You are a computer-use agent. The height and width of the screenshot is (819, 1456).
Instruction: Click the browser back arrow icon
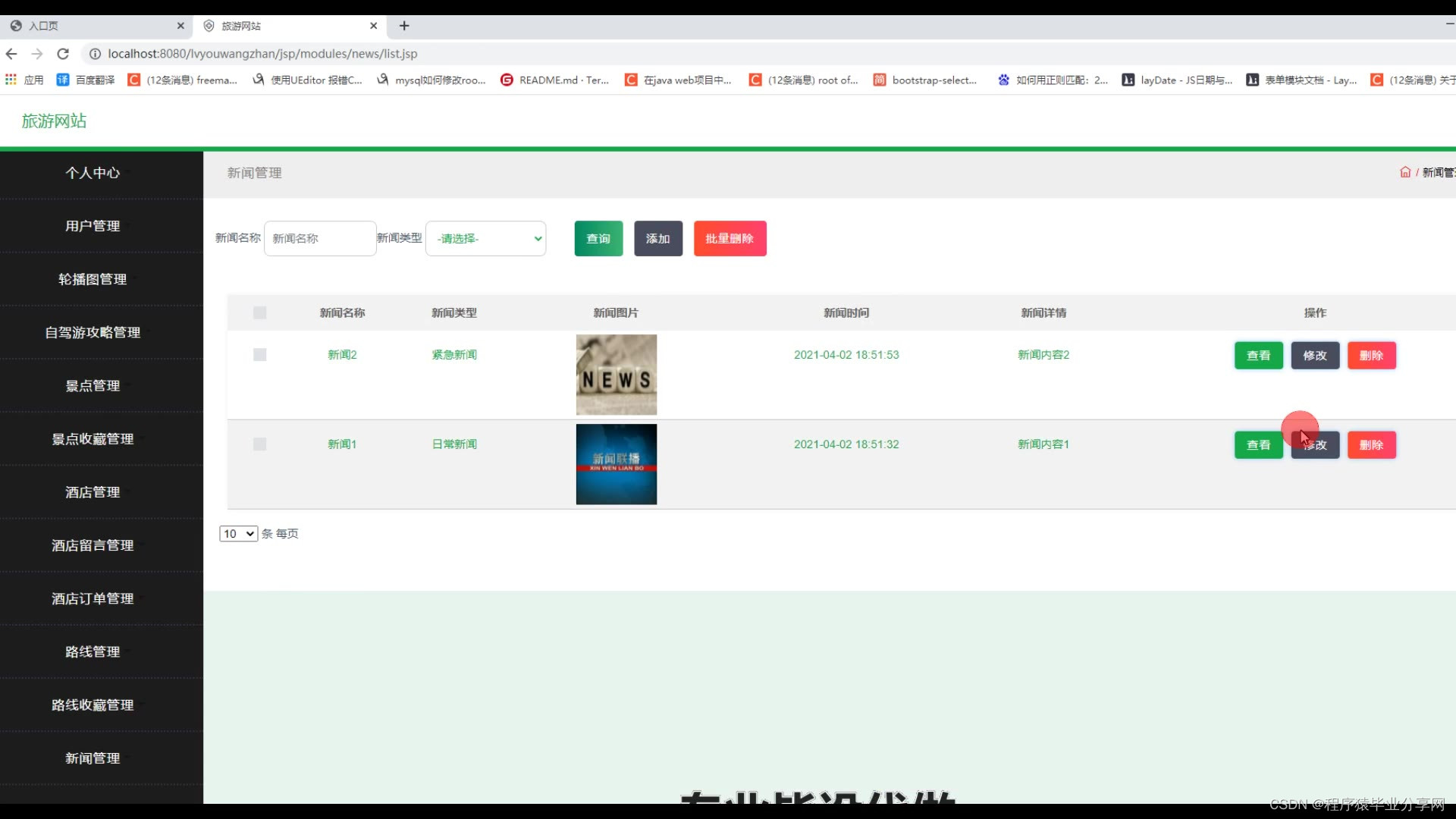11,54
